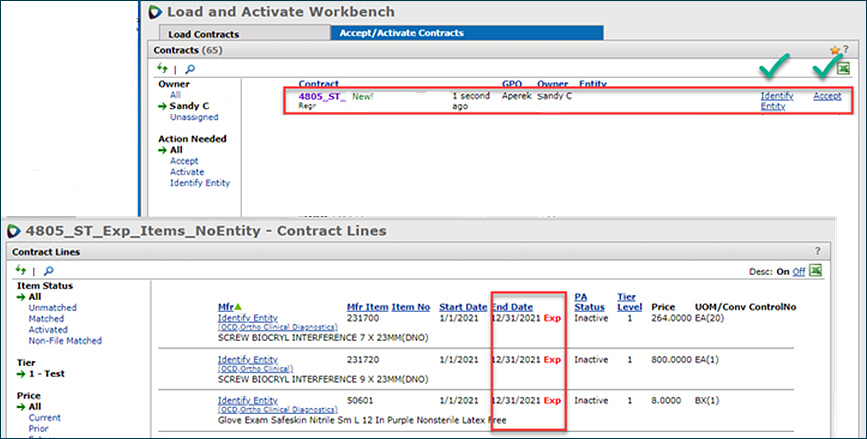Export contract lines to Excel
Viewport: 867px width, 439px height.
click(814, 270)
